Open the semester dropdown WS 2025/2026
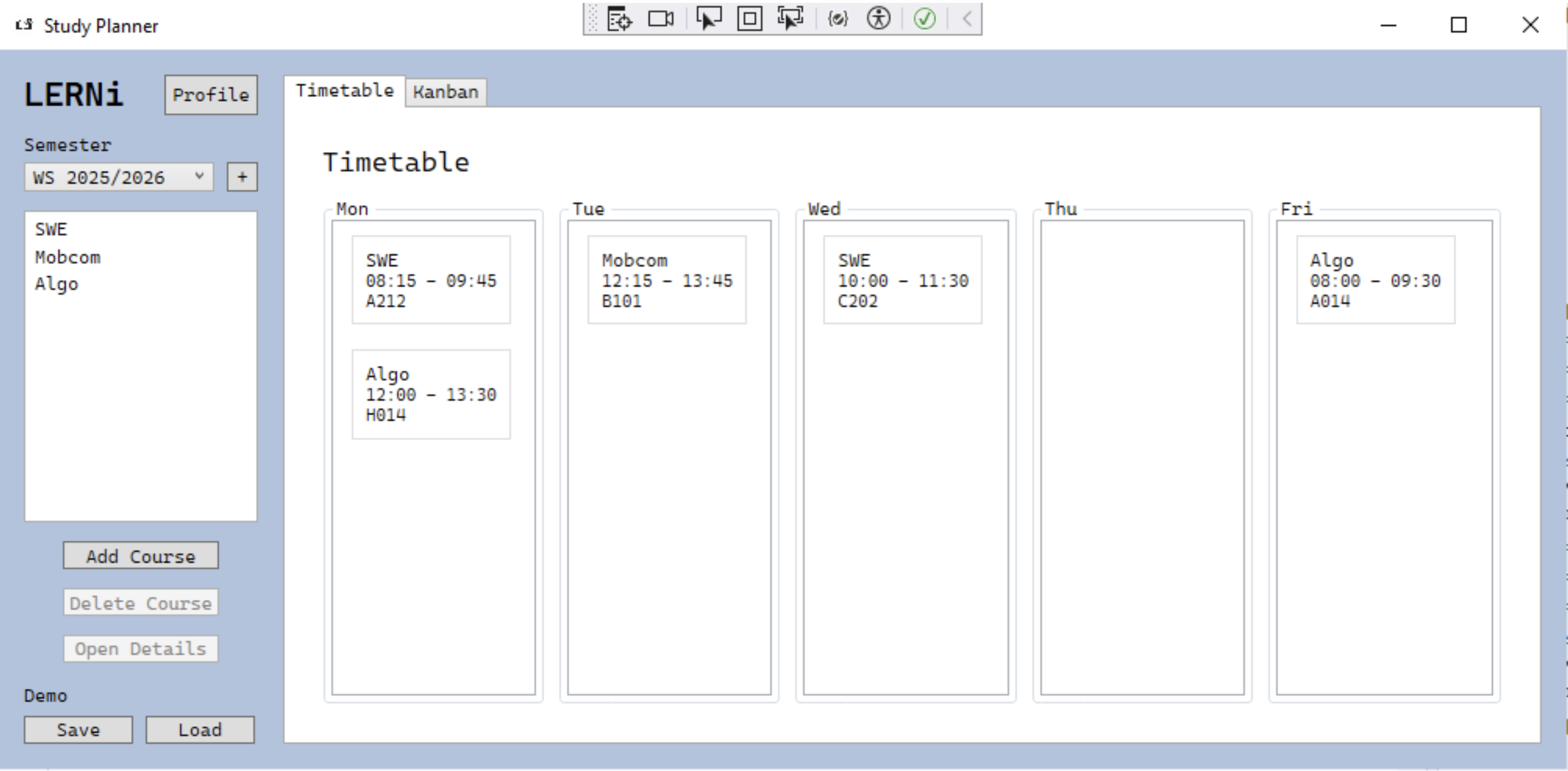 click(x=118, y=176)
